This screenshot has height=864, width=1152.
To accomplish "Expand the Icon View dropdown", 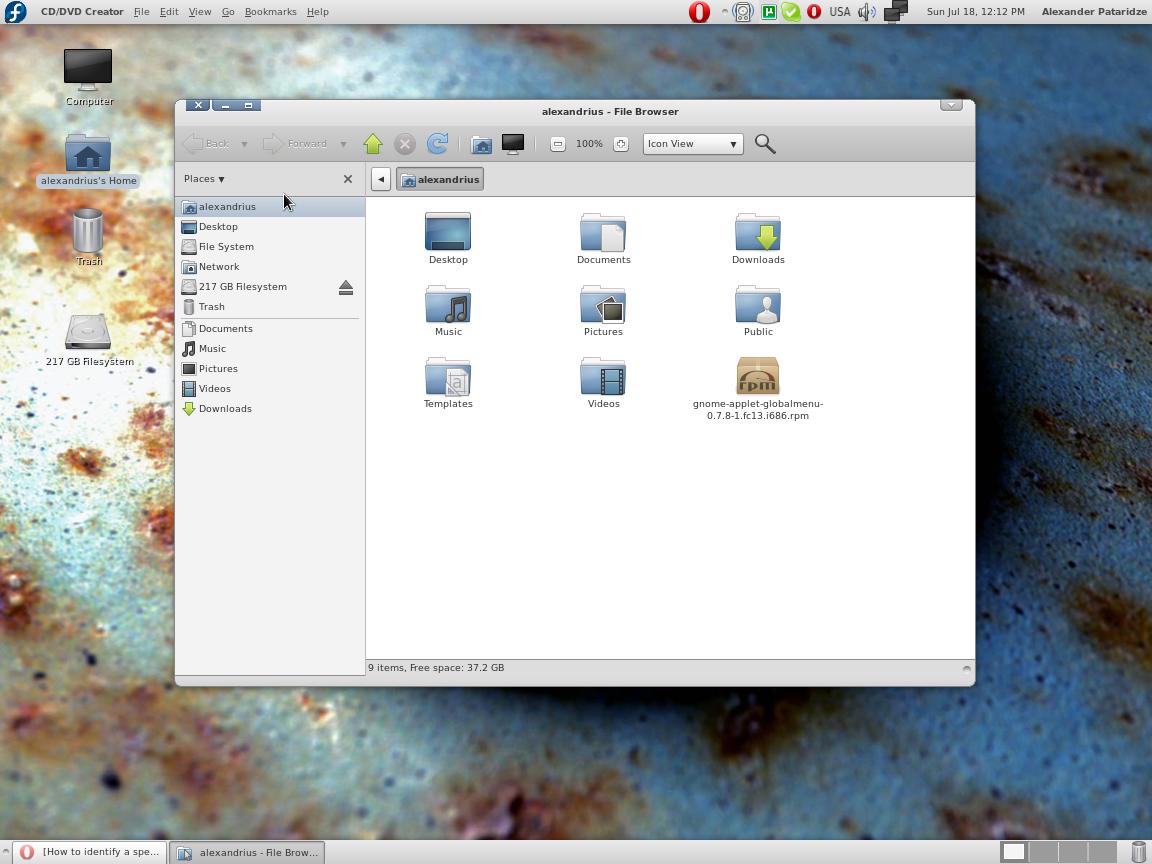I will click(693, 144).
